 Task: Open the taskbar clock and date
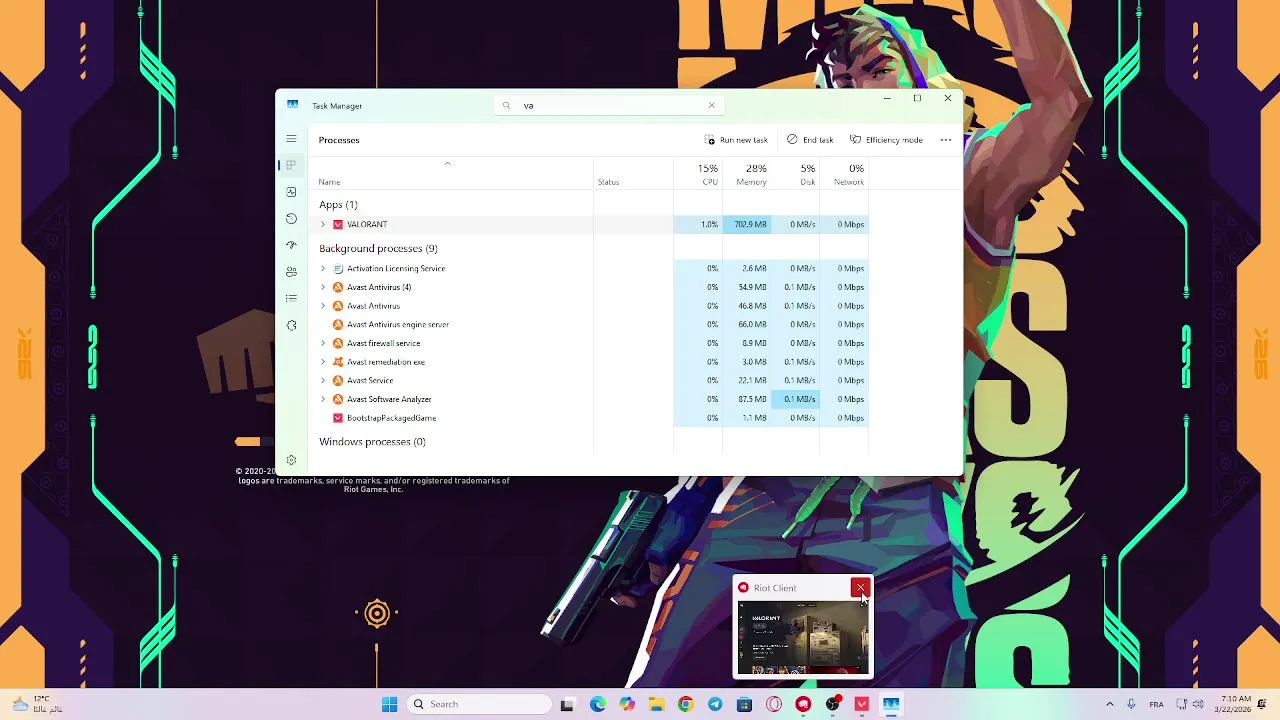click(x=1234, y=704)
